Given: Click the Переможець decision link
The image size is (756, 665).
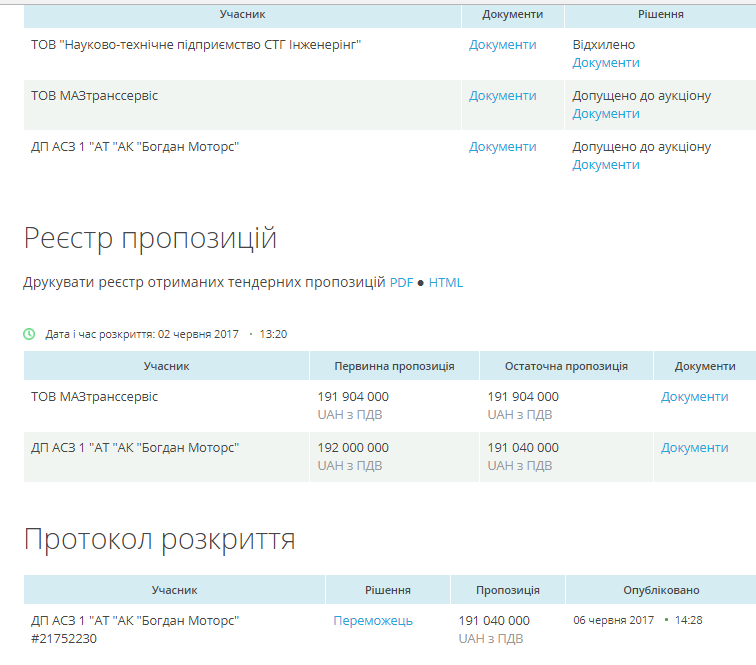Looking at the screenshot, I should point(373,621).
